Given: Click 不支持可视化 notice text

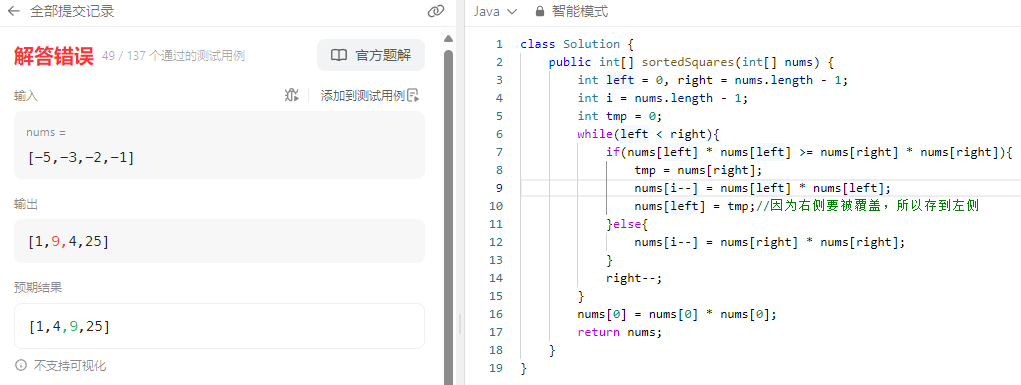Looking at the screenshot, I should (70, 365).
